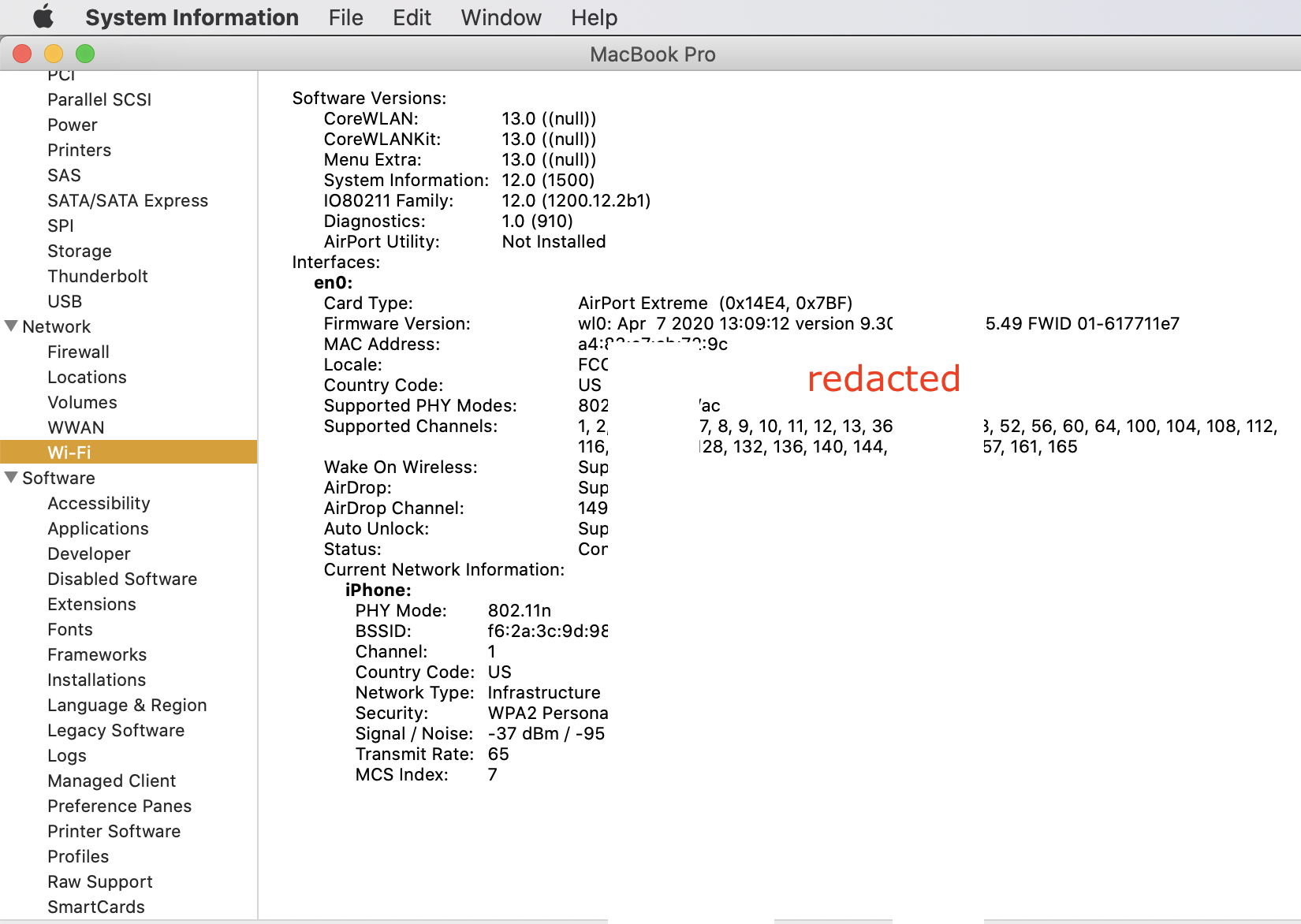Image resolution: width=1301 pixels, height=924 pixels.
Task: Select Legacy Software in the sidebar
Action: tap(116, 730)
